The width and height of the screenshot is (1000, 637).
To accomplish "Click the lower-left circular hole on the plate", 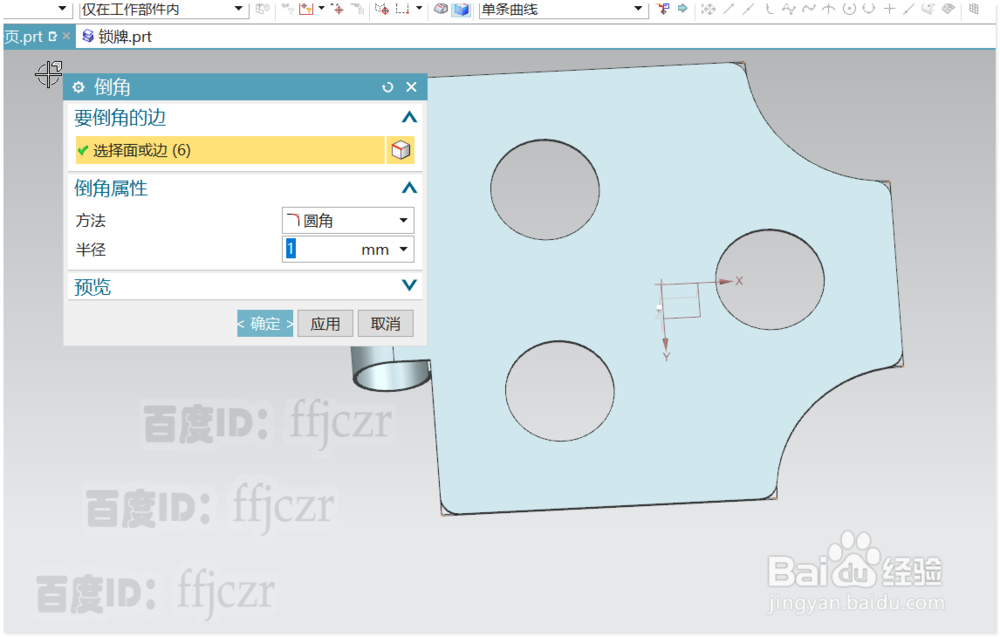I will [560, 391].
